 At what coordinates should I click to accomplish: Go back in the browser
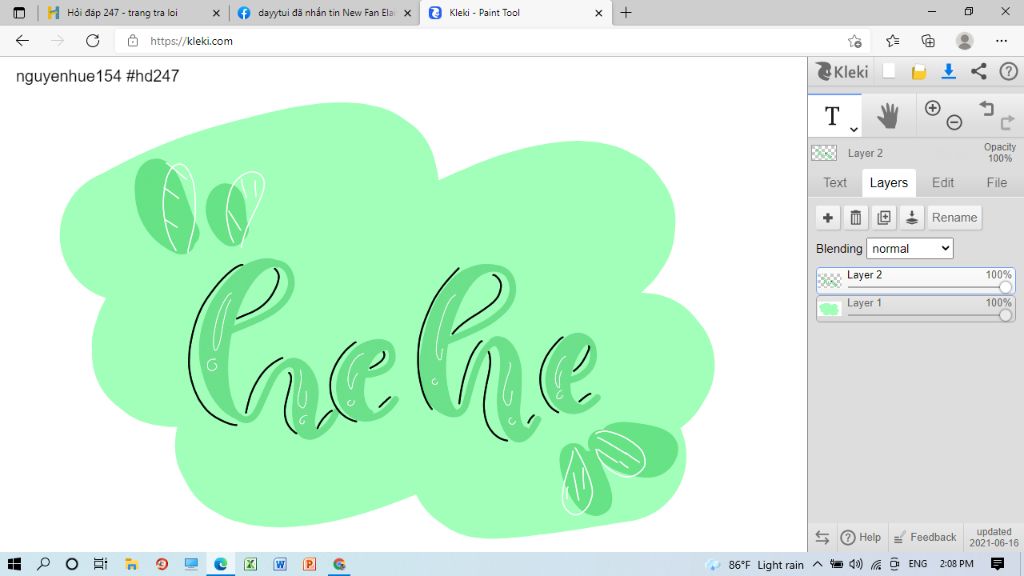[22, 40]
